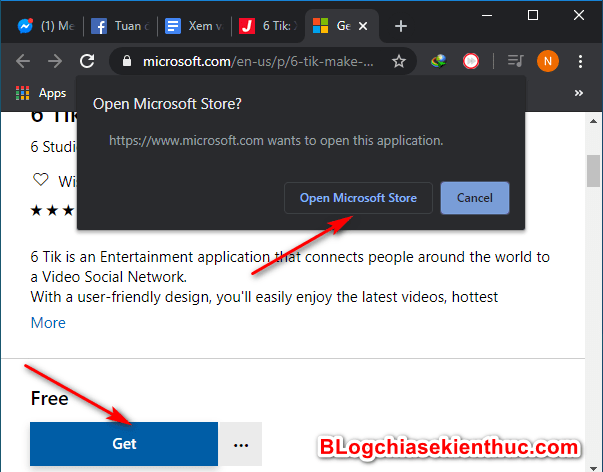The width and height of the screenshot is (603, 472).
Task: Click the scrollbar up arrow
Action: coord(593,121)
